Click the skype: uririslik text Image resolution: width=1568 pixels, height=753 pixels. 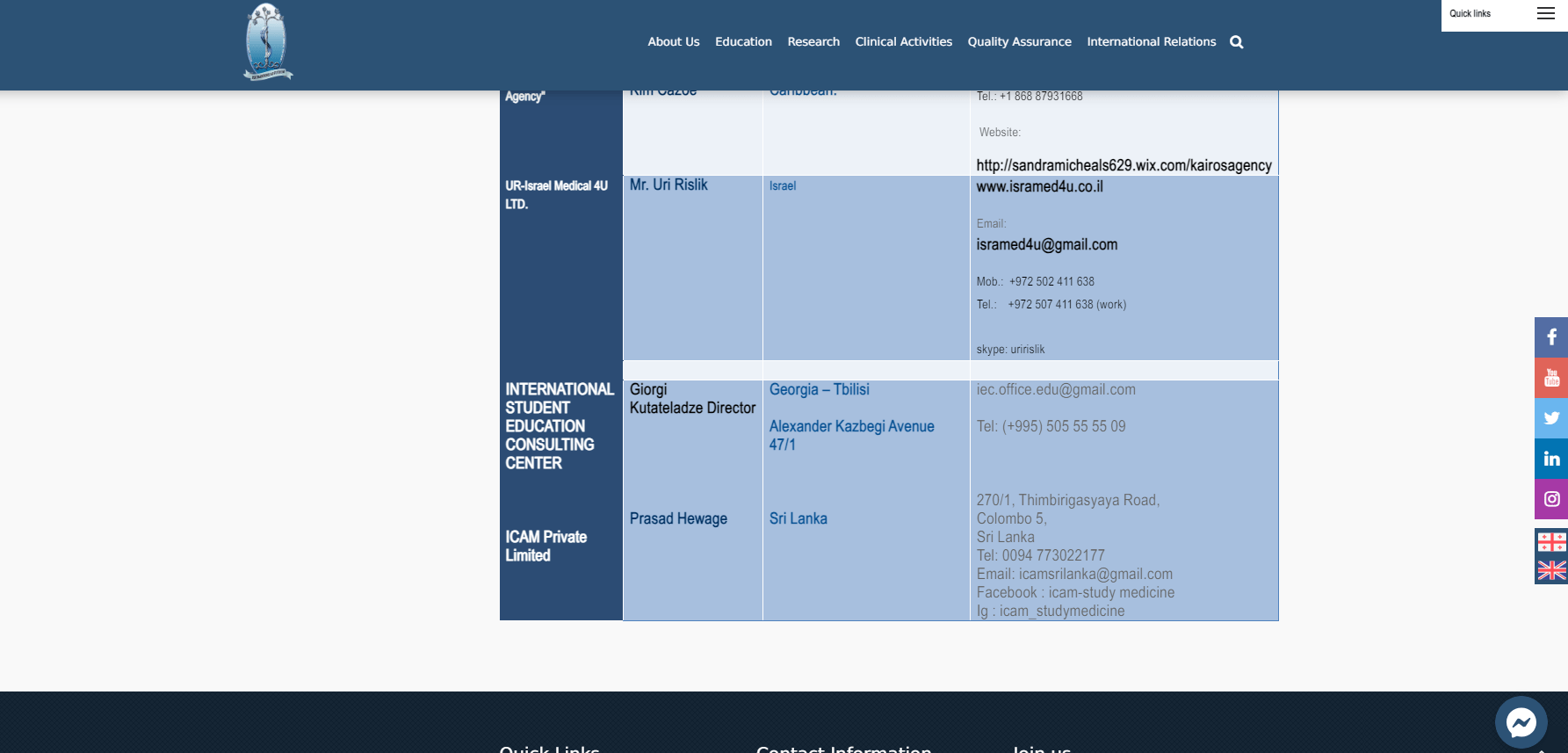1010,349
